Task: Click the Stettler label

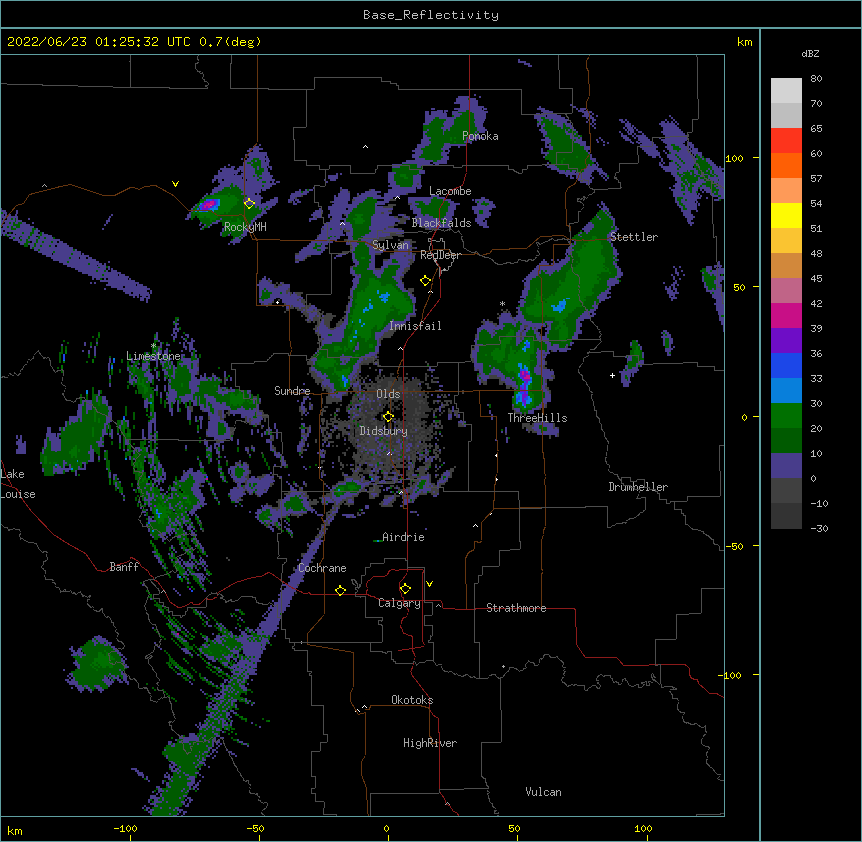Action: click(x=634, y=237)
